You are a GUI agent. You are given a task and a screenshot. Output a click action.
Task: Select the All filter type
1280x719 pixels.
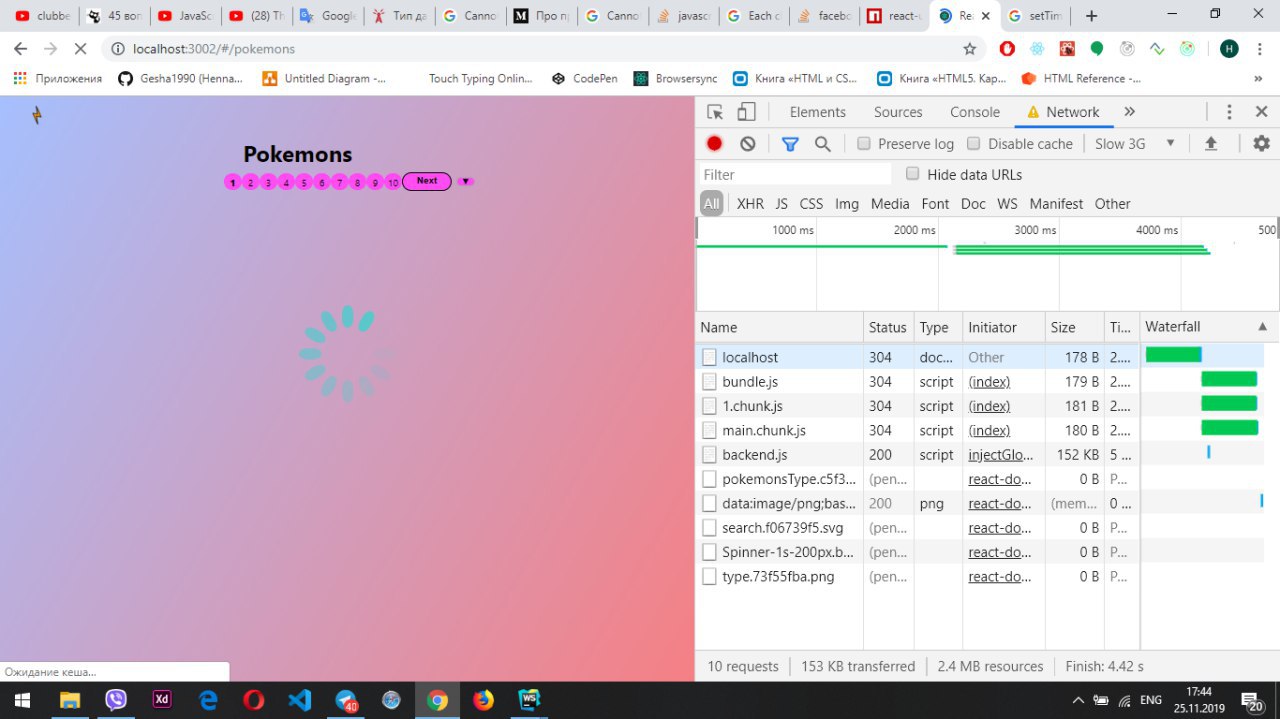pos(711,203)
